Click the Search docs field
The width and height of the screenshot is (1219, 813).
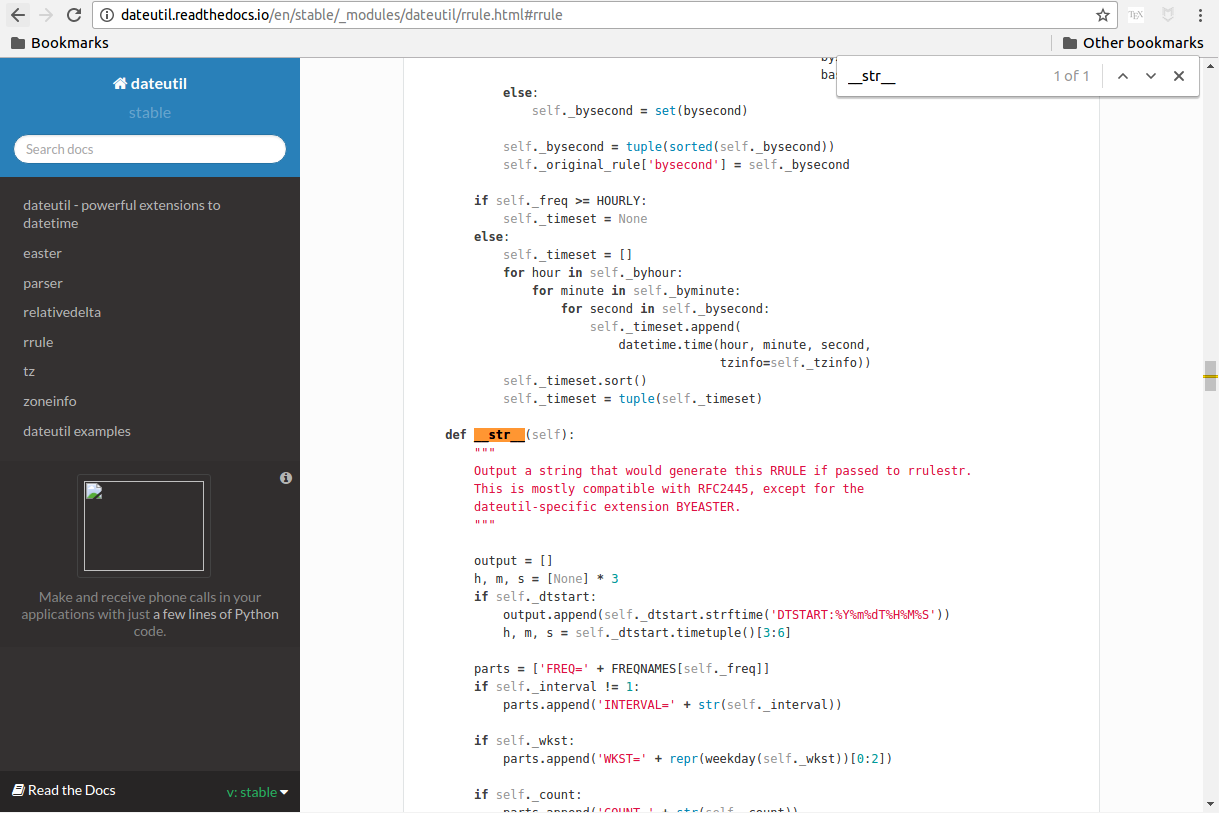(x=150, y=149)
